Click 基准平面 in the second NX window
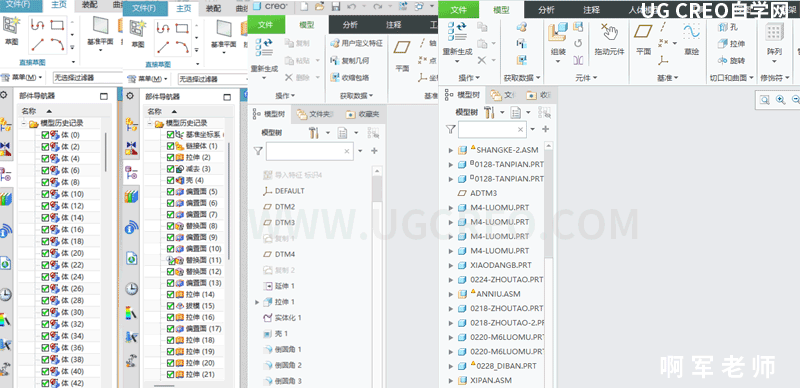The height and width of the screenshot is (388, 800). tap(223, 33)
